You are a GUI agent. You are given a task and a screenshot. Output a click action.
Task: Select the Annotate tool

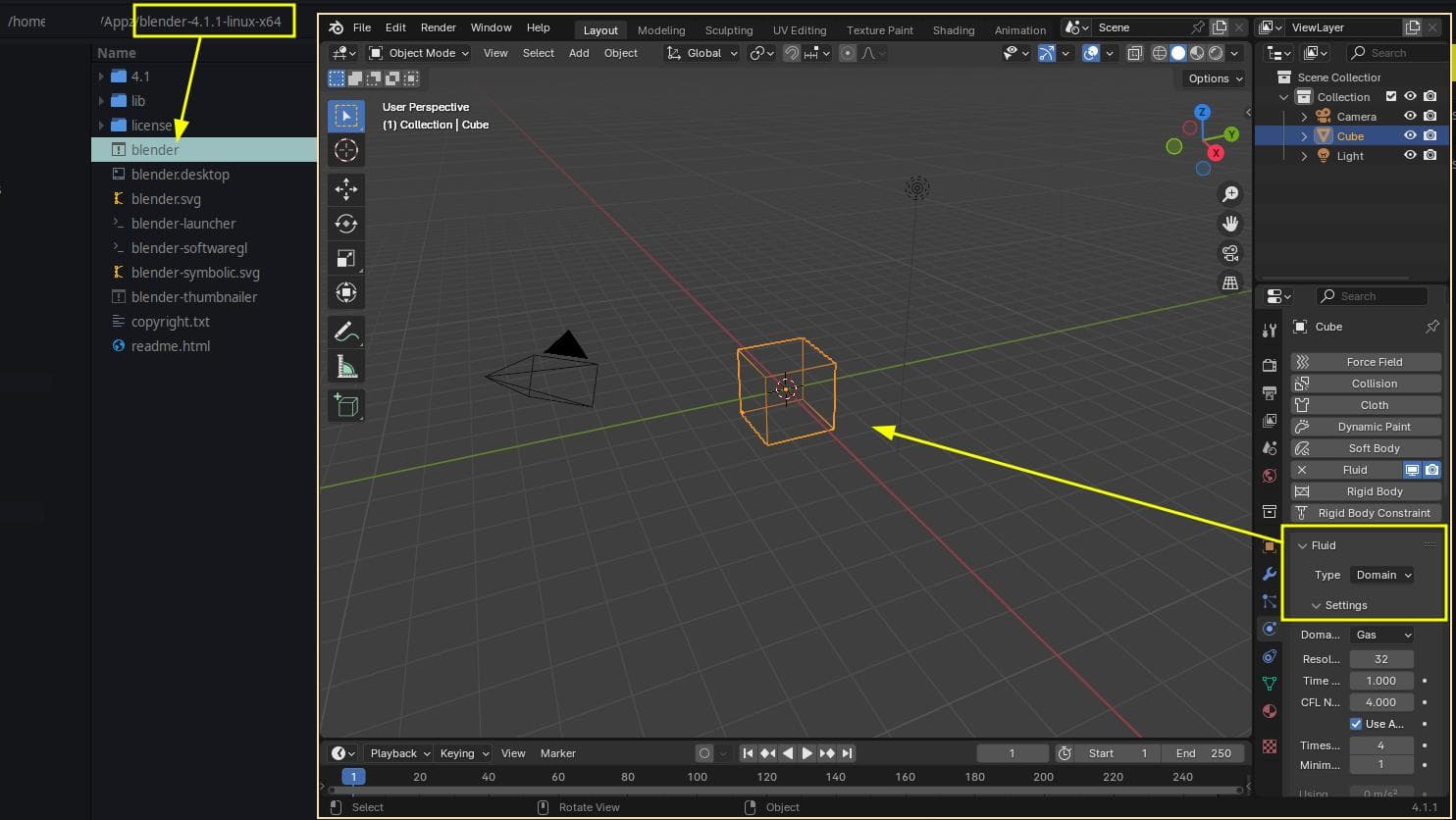coord(346,332)
